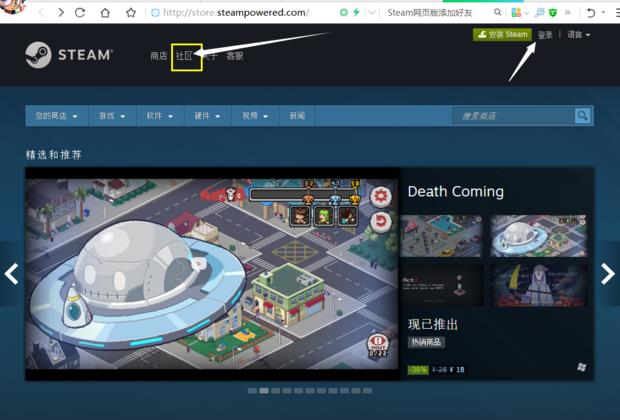The width and height of the screenshot is (620, 420).
Task: Expand the 硬件 dropdown menu
Action: point(207,116)
